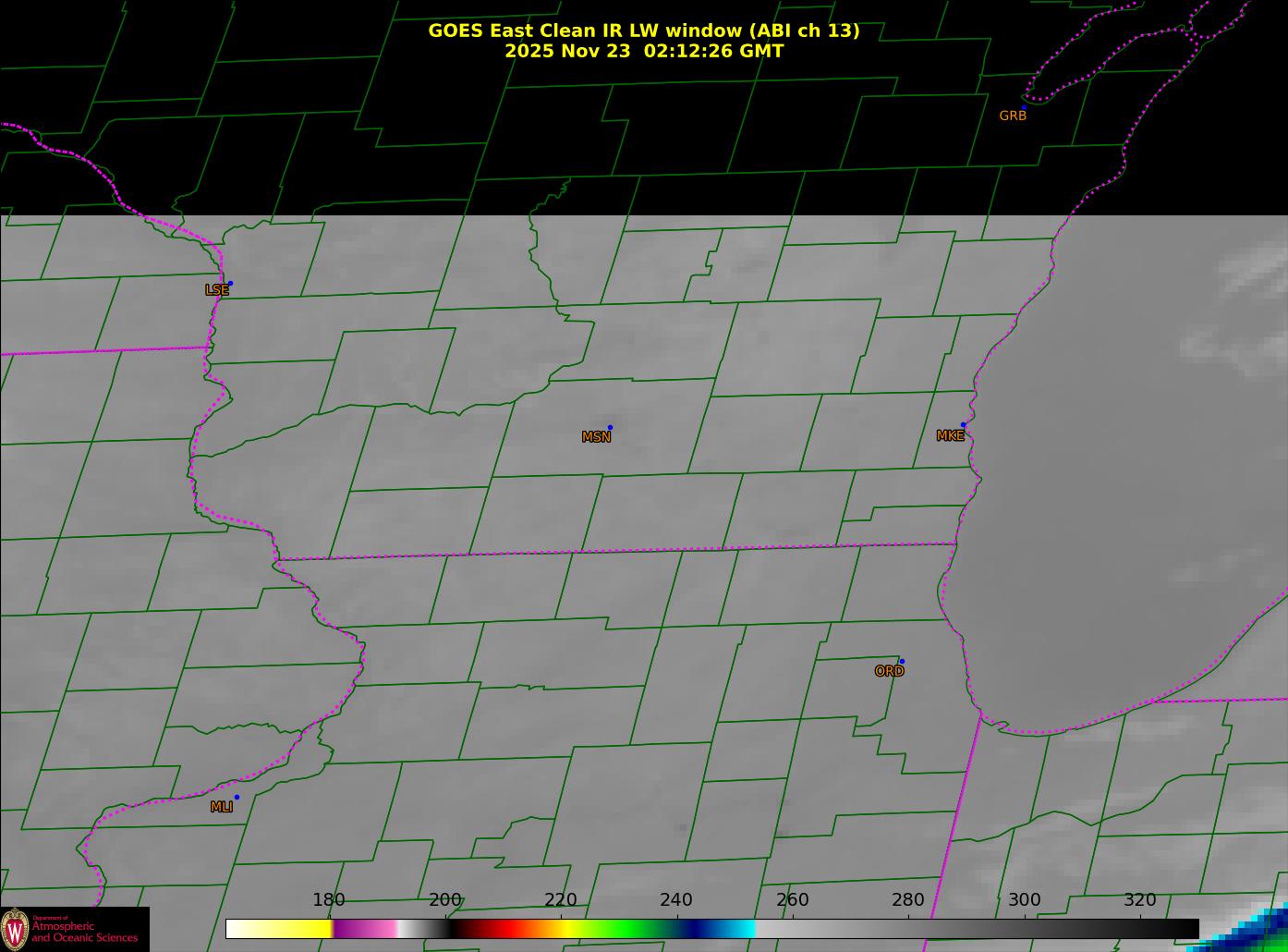Click the 320 colorbar tick label
The height and width of the screenshot is (952, 1288).
click(1139, 900)
